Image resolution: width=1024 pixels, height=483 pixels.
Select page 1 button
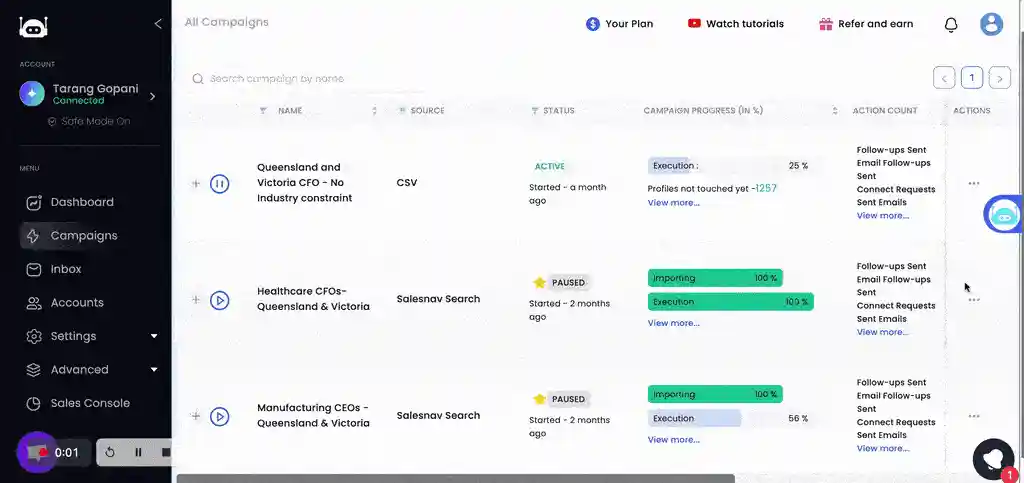[x=972, y=78]
